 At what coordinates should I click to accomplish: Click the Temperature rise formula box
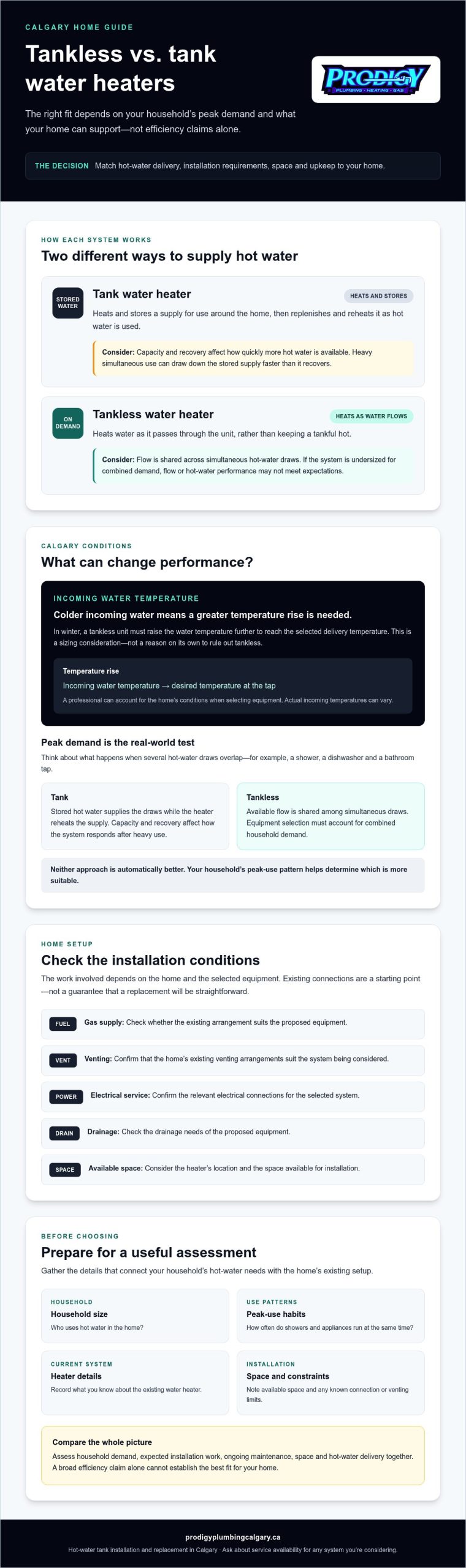[x=233, y=685]
